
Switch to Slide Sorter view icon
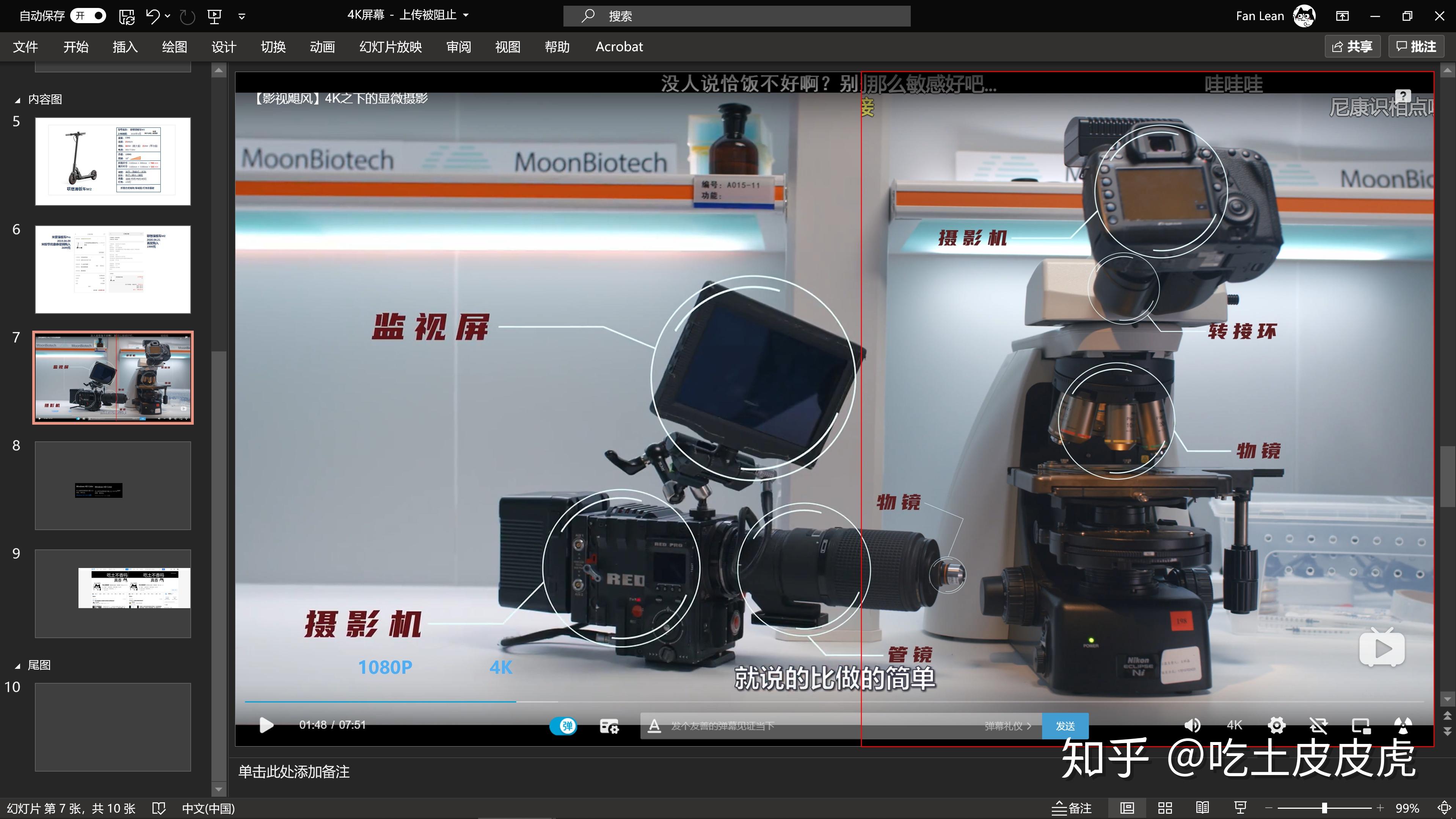pos(1165,809)
